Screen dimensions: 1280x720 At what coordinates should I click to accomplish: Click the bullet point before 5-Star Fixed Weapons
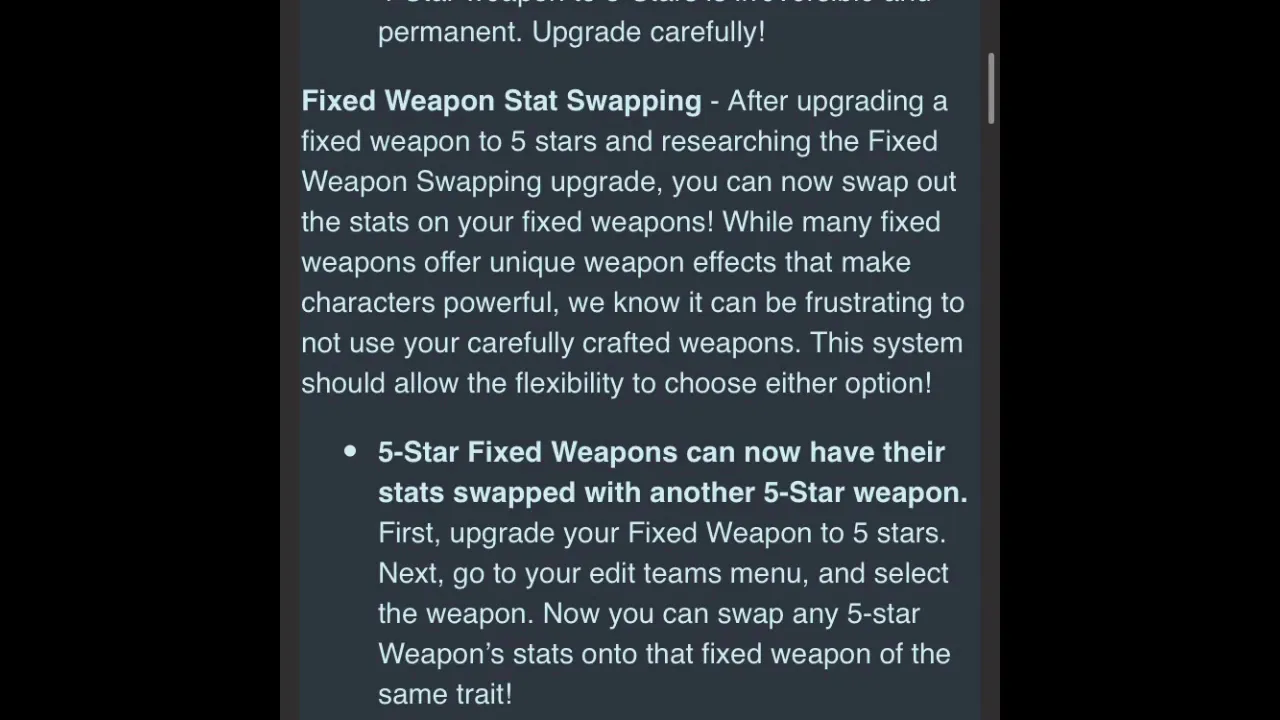click(350, 452)
